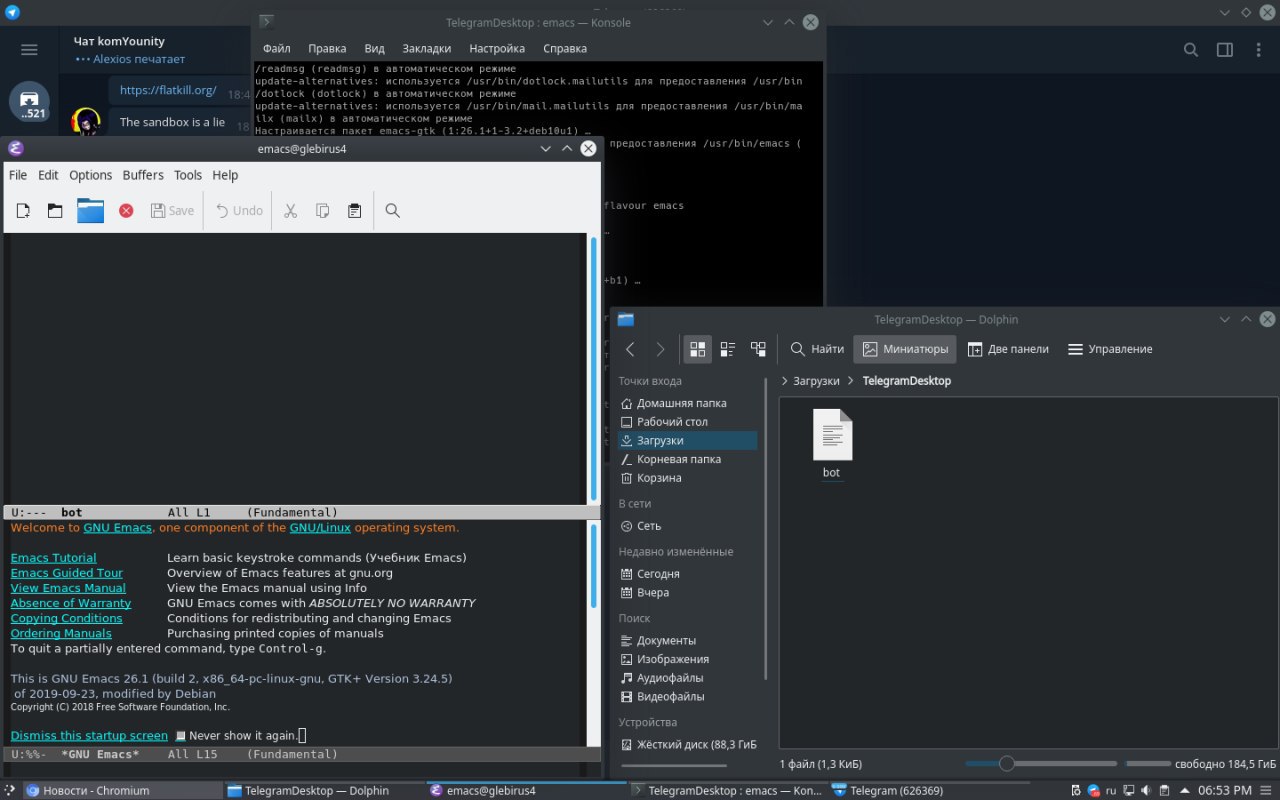Switch Dolphin to Icons view mode
The width and height of the screenshot is (1280, 800).
(x=698, y=349)
